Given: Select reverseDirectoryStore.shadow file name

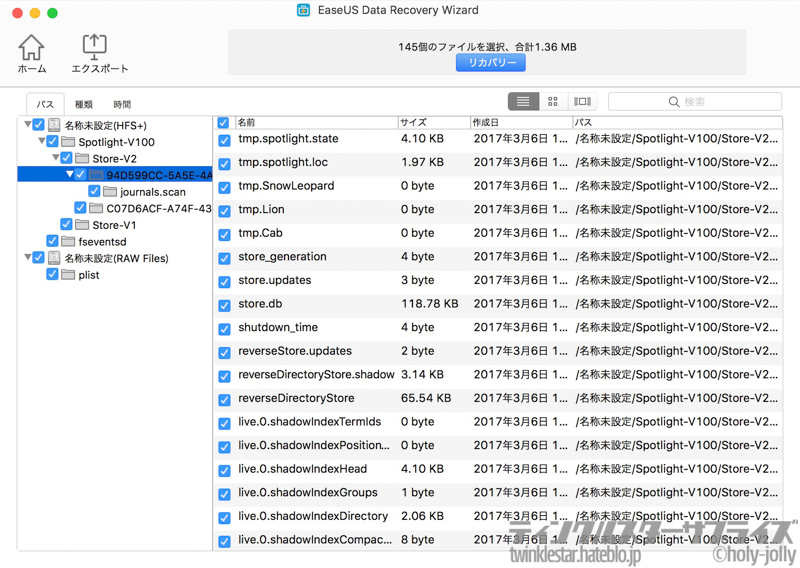Looking at the screenshot, I should pyautogui.click(x=316, y=375).
